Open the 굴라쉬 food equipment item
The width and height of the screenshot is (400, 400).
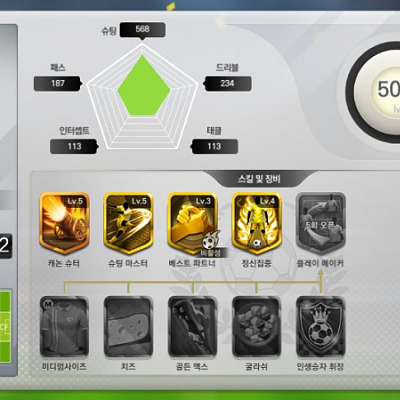257,326
